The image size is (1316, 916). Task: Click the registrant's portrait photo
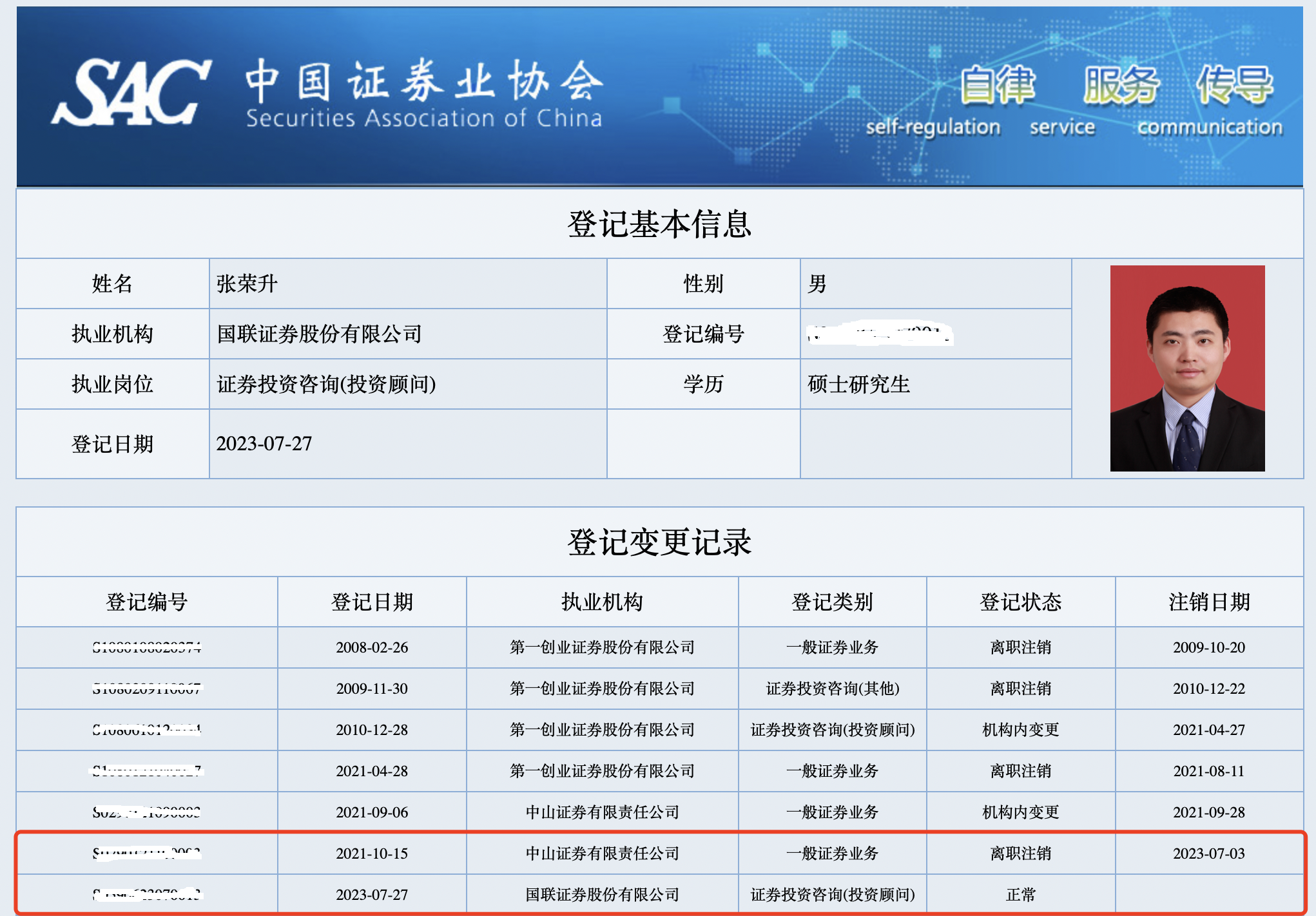coord(1187,368)
